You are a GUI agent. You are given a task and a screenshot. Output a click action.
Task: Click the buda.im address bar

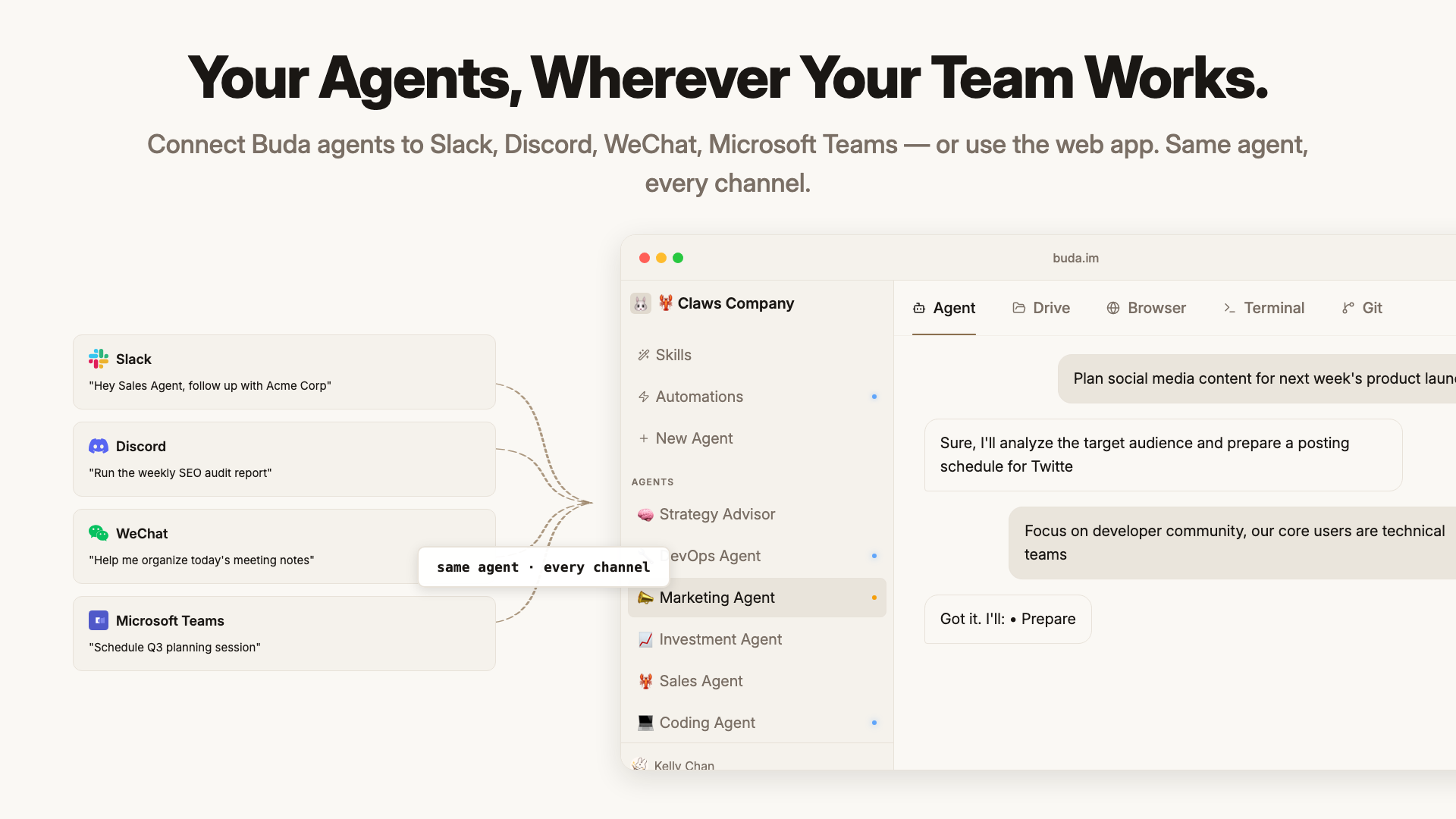point(1075,258)
